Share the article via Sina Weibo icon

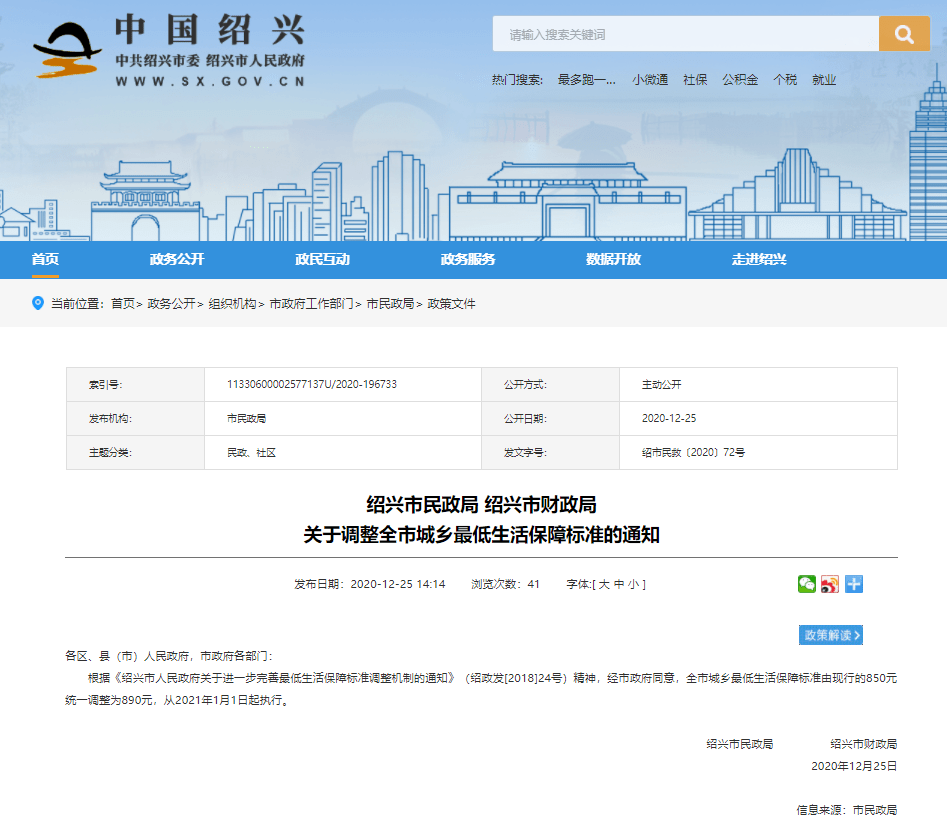point(830,584)
